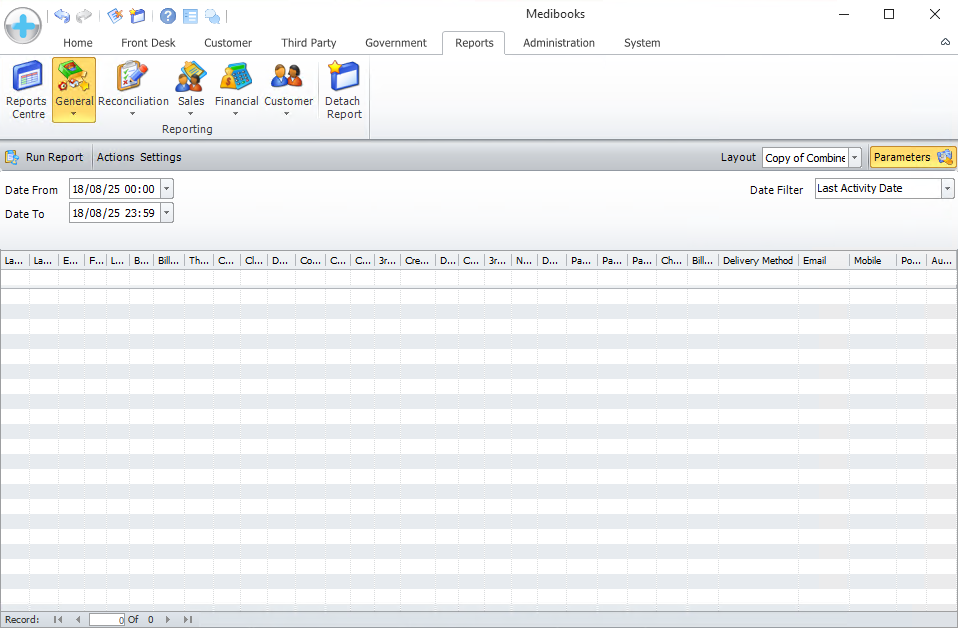This screenshot has height=628, width=958.
Task: Expand the Date From date picker
Action: (166, 189)
